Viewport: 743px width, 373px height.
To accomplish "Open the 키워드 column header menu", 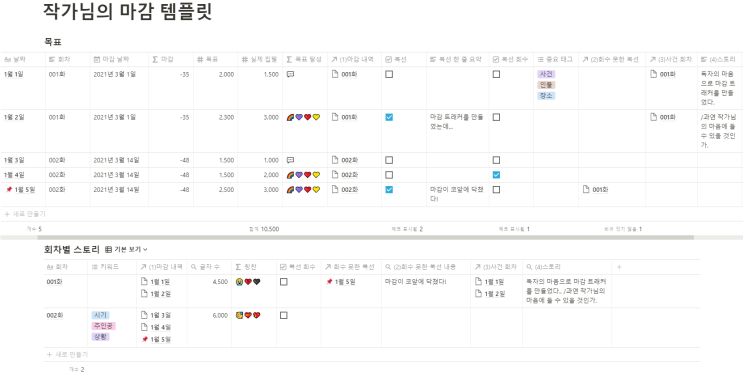I will pyautogui.click(x=112, y=267).
